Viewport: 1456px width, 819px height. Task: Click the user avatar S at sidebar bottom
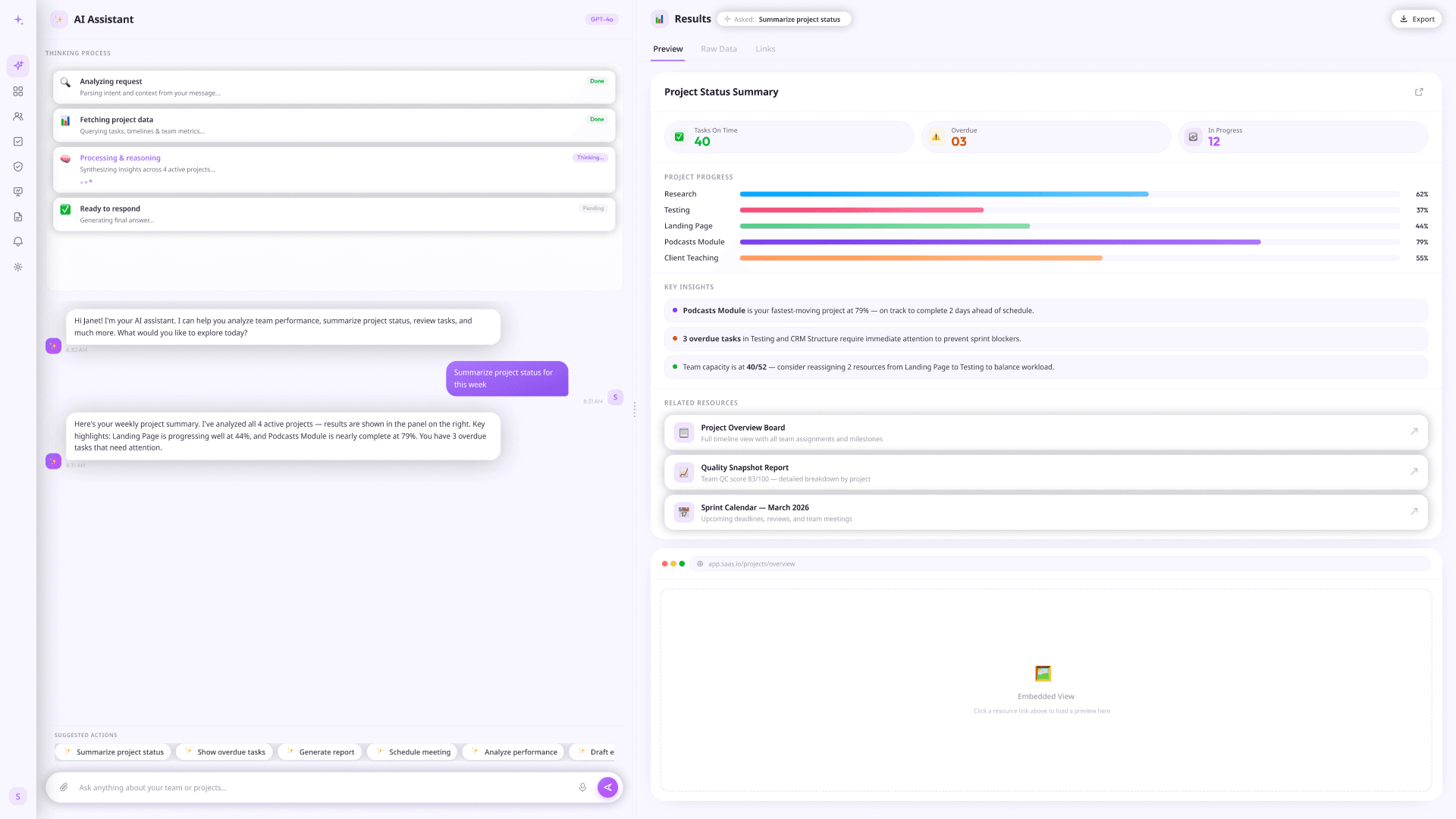pyautogui.click(x=18, y=796)
